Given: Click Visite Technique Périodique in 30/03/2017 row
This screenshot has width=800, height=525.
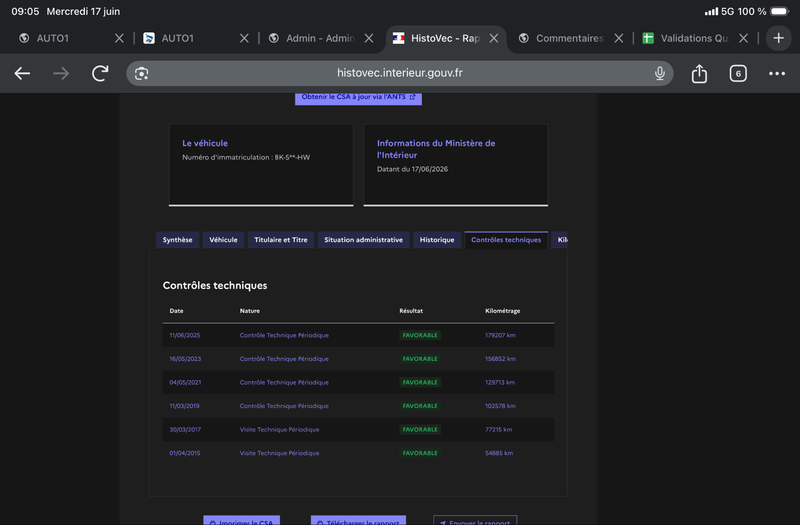Looking at the screenshot, I should coord(280,429).
